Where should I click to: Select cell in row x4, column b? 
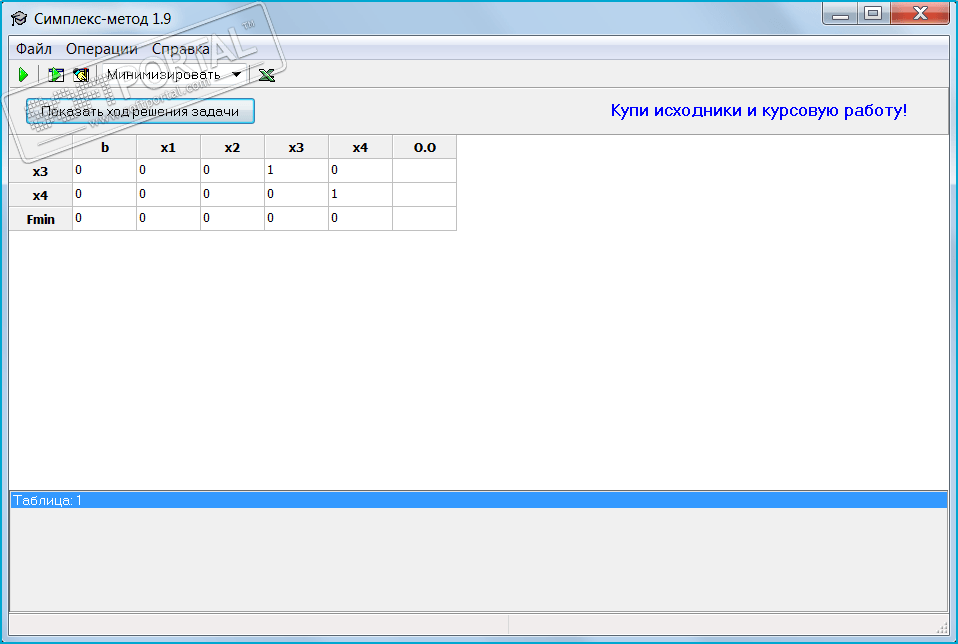click(x=104, y=195)
